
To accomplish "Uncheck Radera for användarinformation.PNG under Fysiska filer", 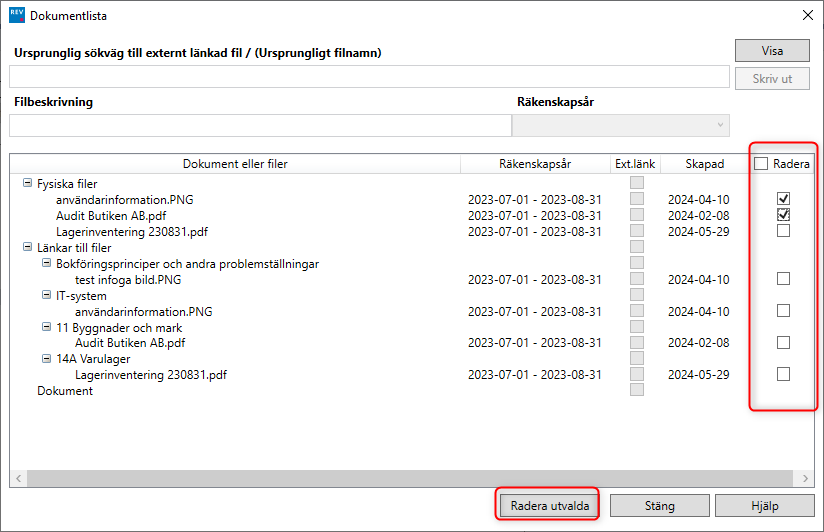I will tap(783, 199).
